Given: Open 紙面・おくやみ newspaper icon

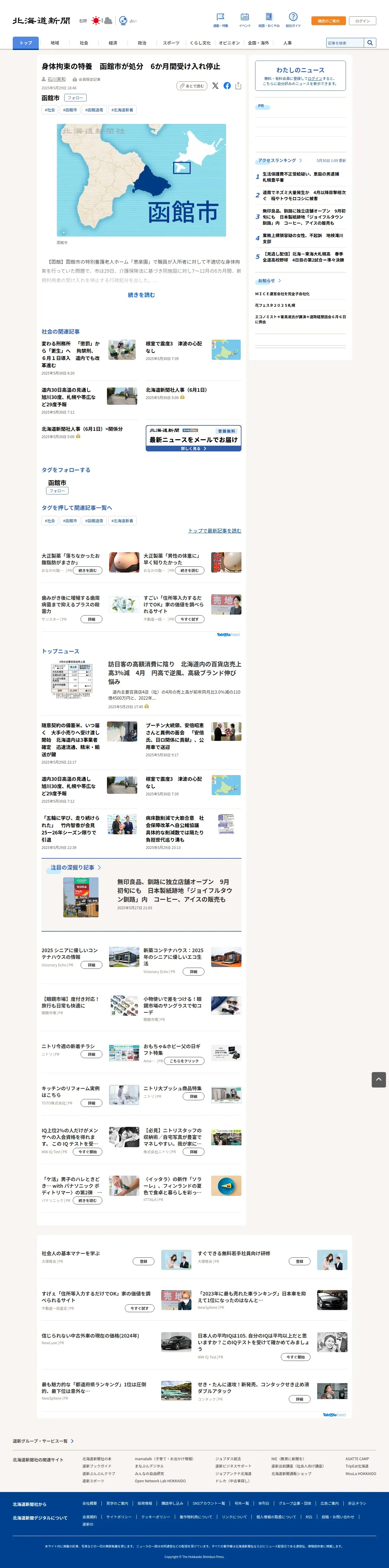Looking at the screenshot, I should coord(269,17).
